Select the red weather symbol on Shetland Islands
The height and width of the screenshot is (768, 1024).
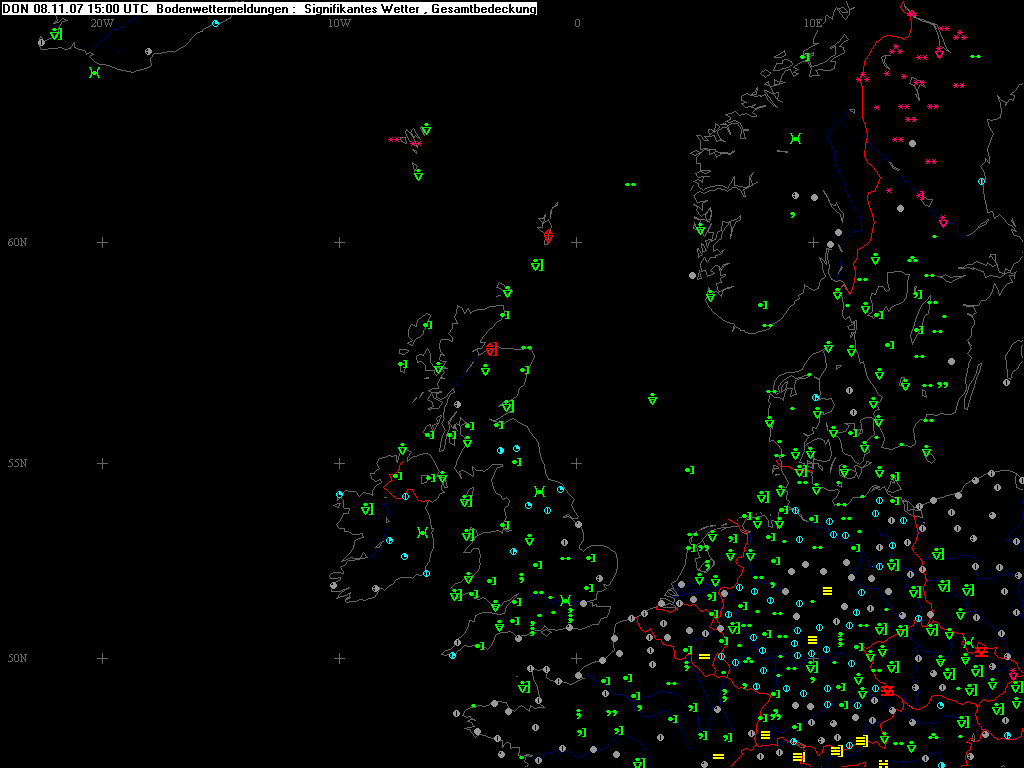pyautogui.click(x=548, y=237)
